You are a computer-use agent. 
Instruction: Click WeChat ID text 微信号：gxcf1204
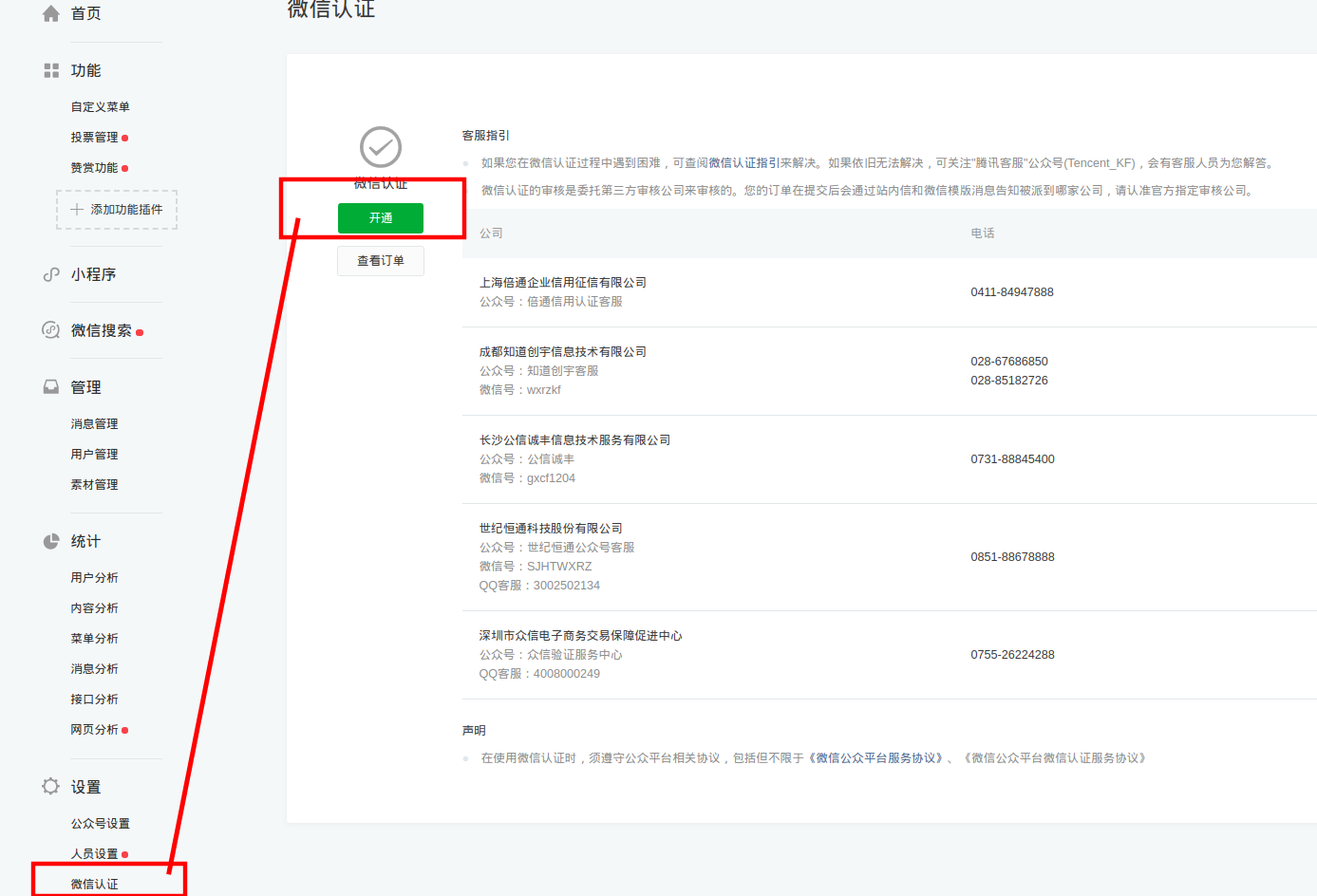tap(527, 478)
